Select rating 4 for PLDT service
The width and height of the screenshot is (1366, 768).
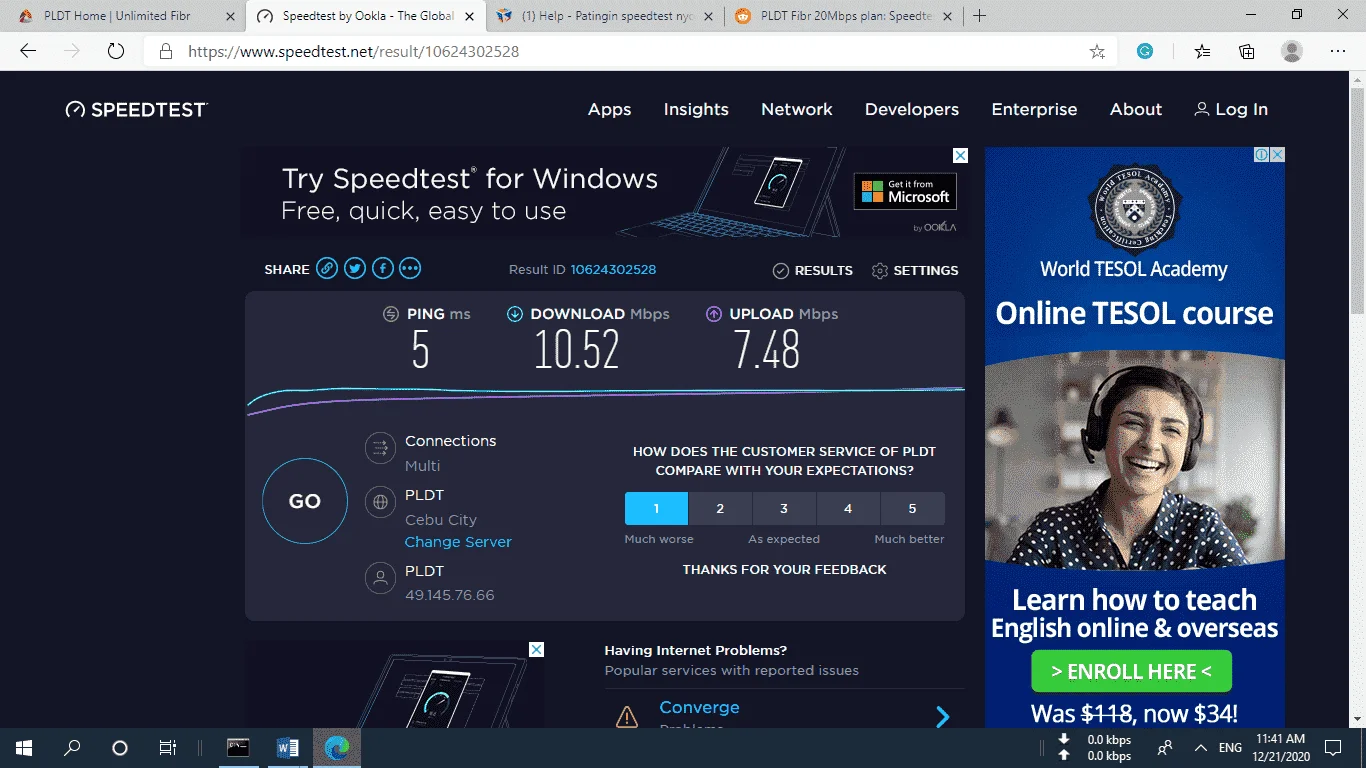848,509
